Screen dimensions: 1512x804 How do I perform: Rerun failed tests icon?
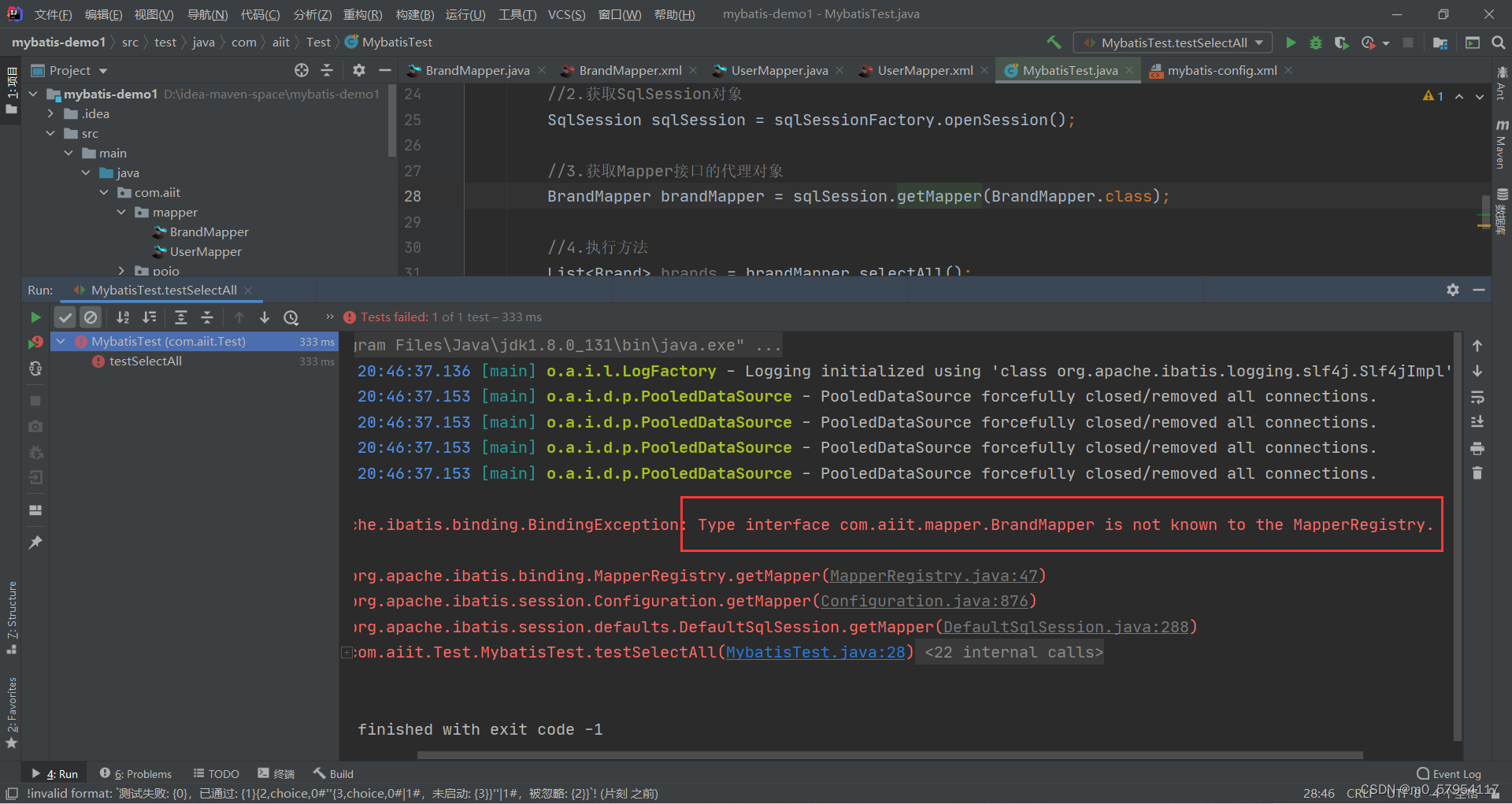35,343
